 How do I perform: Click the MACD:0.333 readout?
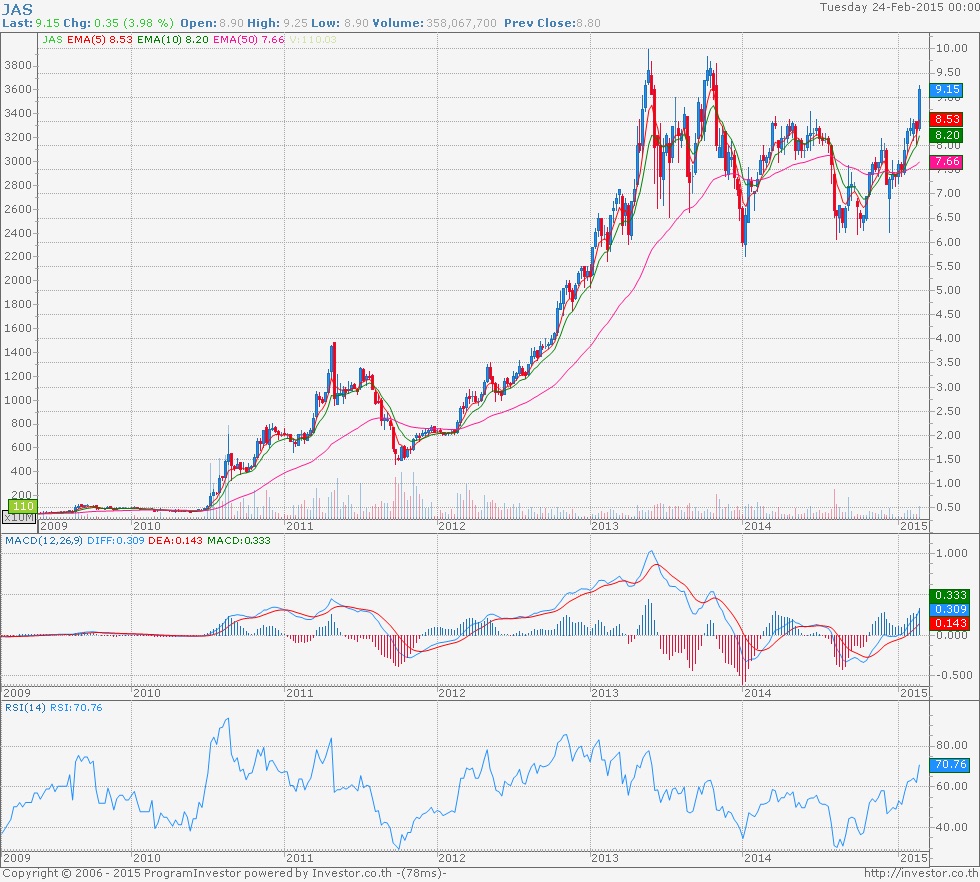[x=239, y=540]
